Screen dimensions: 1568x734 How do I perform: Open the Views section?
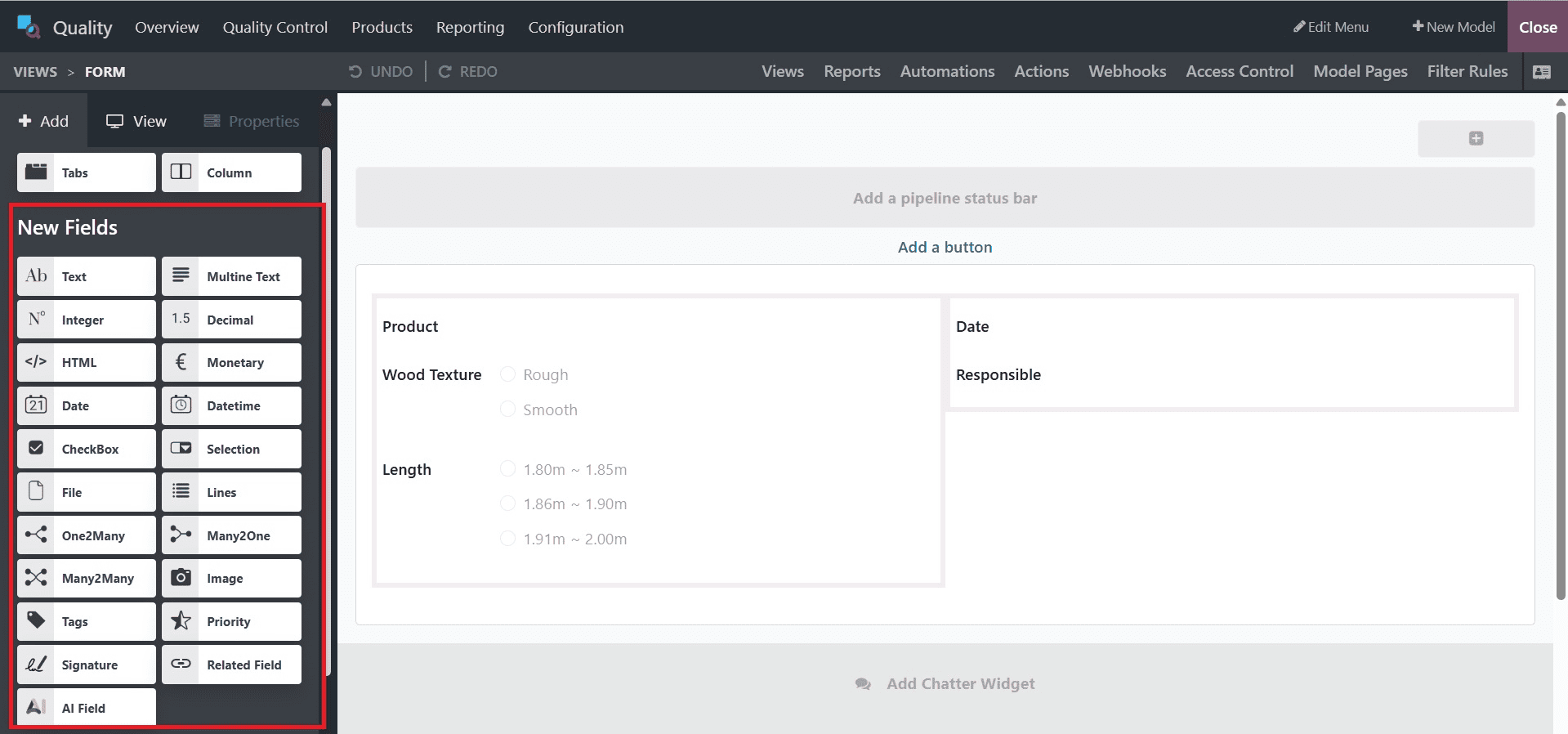[783, 71]
